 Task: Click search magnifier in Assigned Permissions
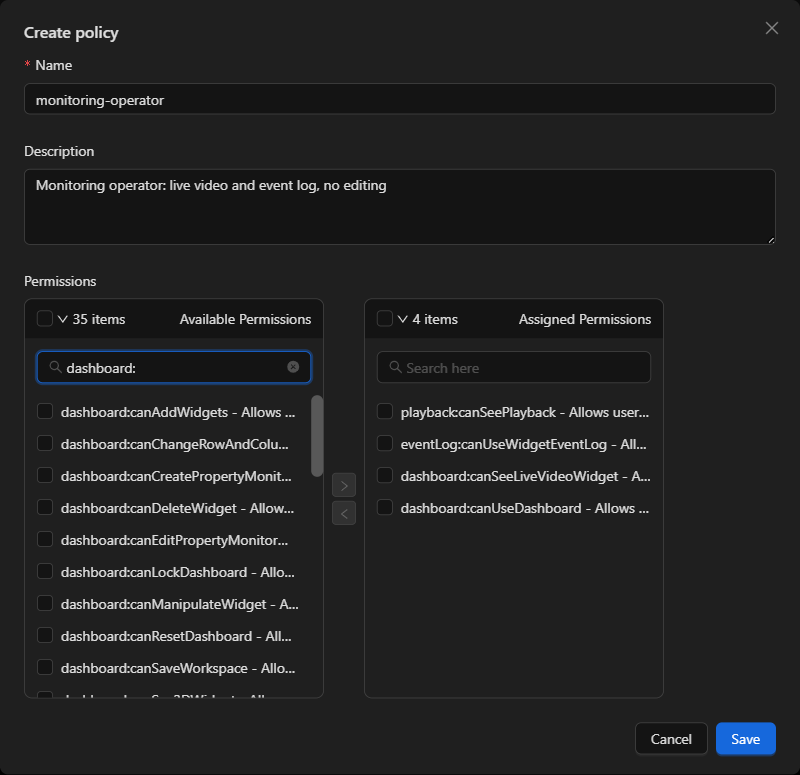pyautogui.click(x=395, y=367)
